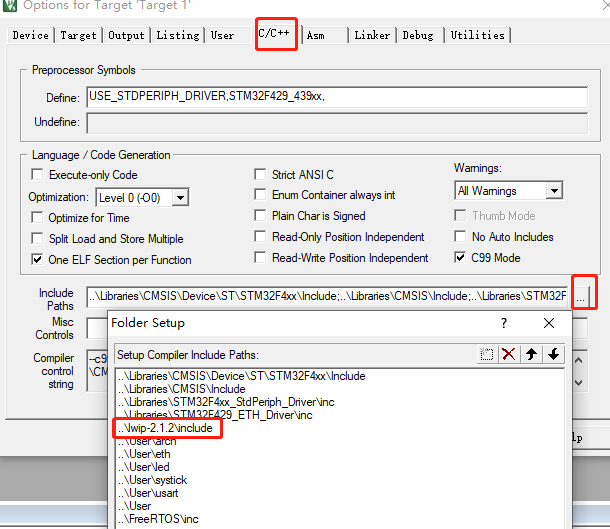Switch to the Device tab

[x=31, y=35]
